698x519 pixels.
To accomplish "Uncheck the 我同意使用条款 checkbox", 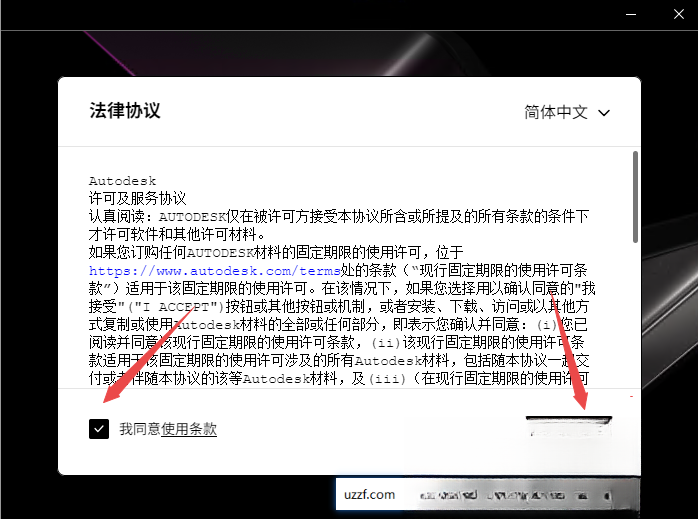I will (99, 429).
